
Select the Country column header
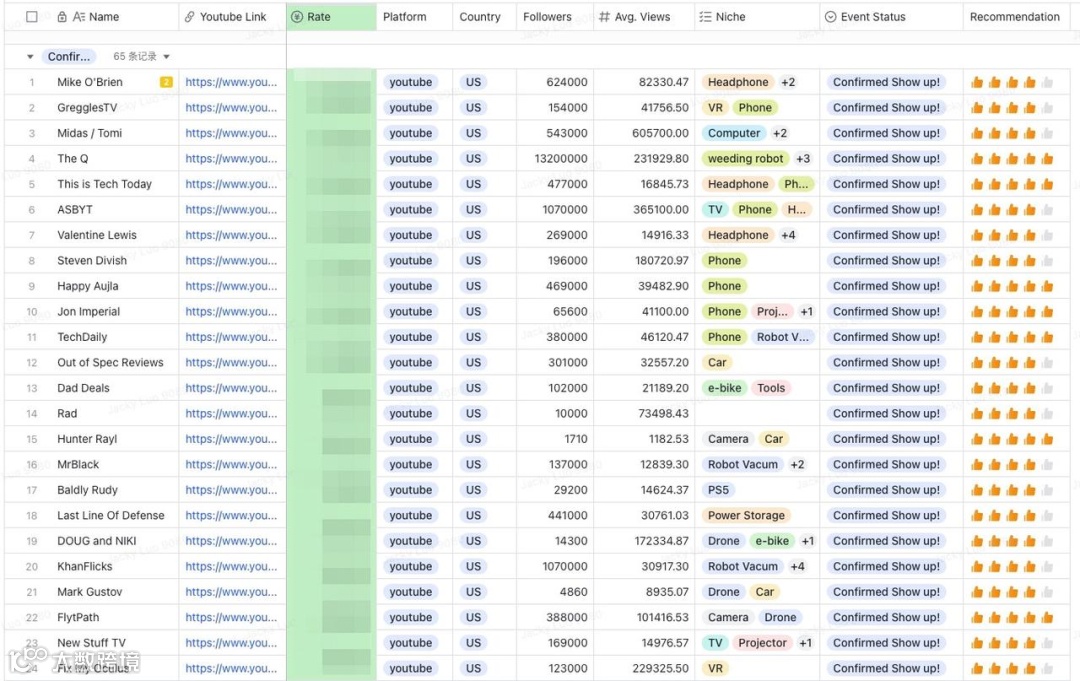tap(479, 17)
